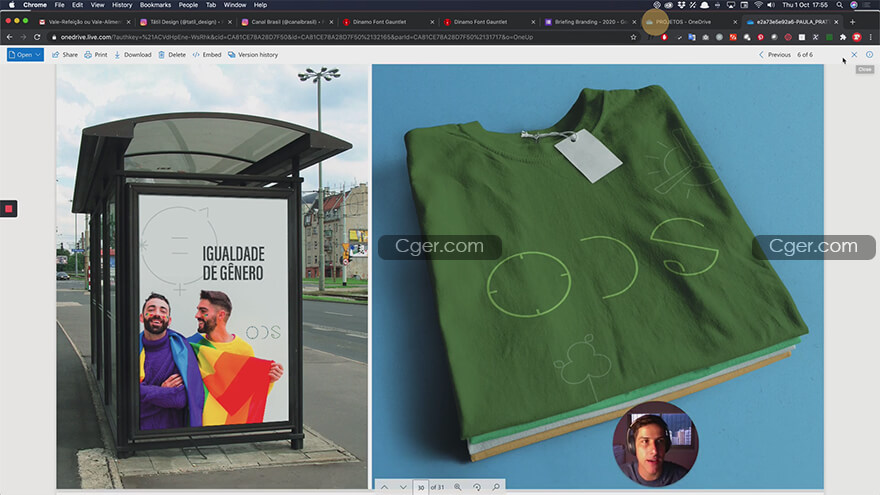Viewport: 880px width, 495px height.
Task: Open Chrome extensions puzzle icon
Action: [x=843, y=37]
